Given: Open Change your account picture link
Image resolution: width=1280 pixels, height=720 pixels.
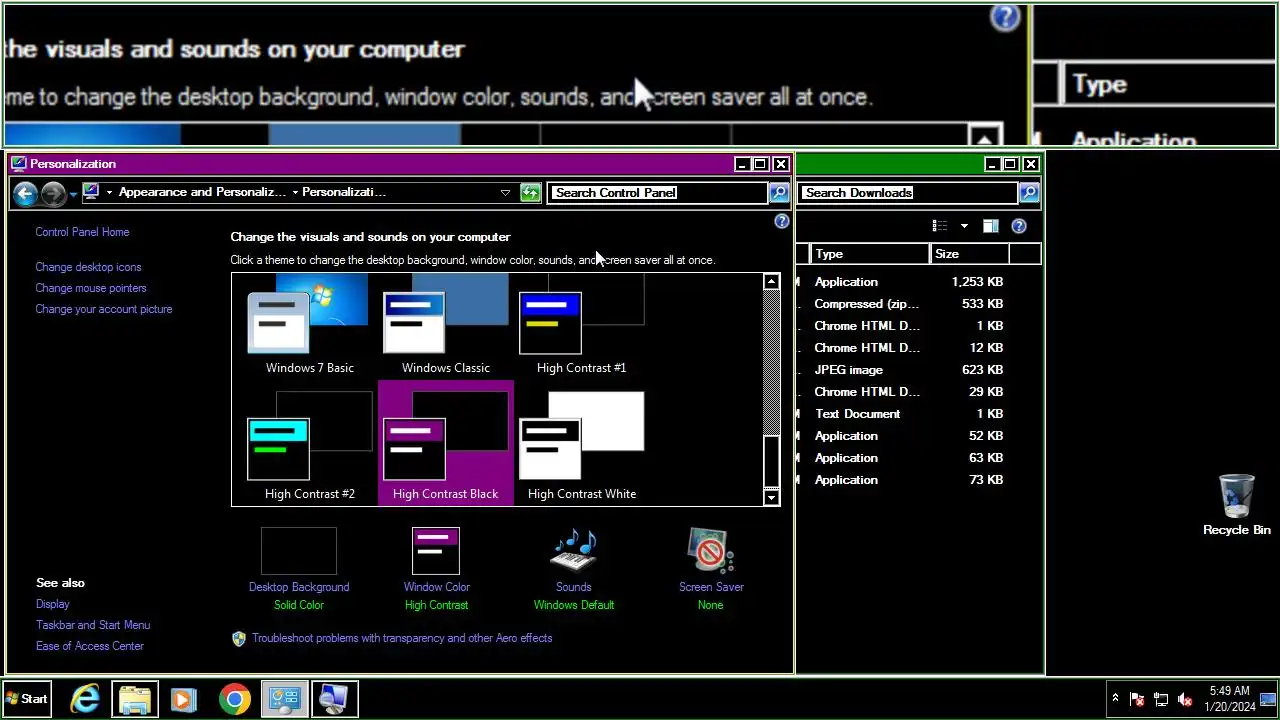Looking at the screenshot, I should point(104,309).
